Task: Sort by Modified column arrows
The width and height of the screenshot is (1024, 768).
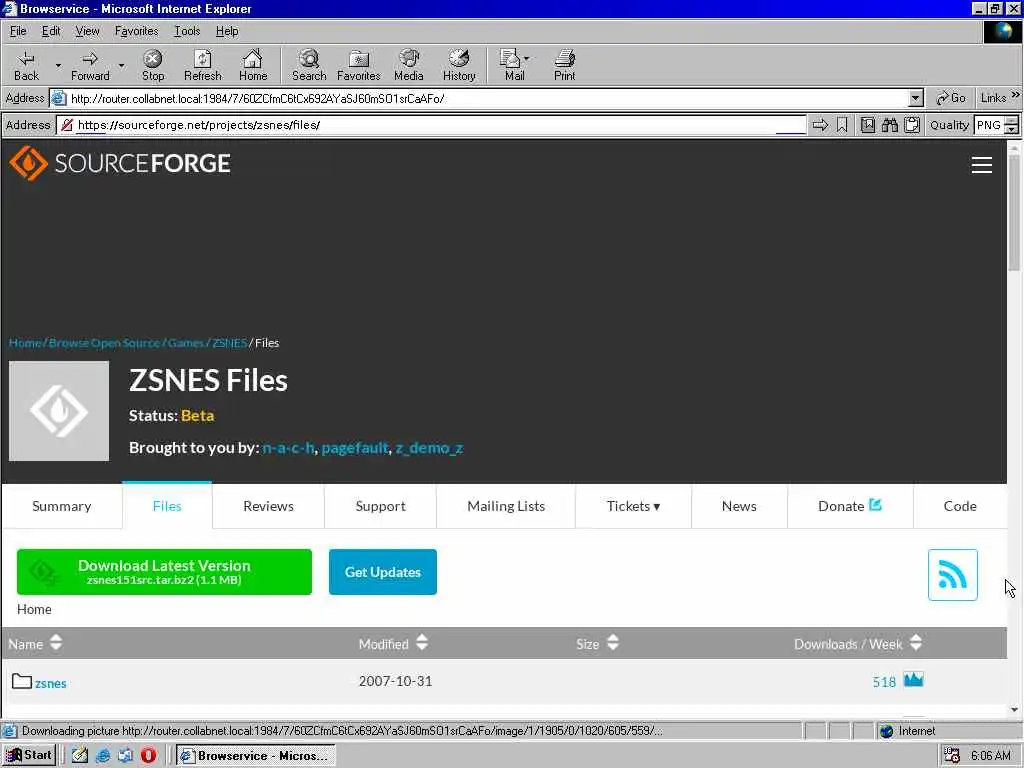Action: coord(422,643)
